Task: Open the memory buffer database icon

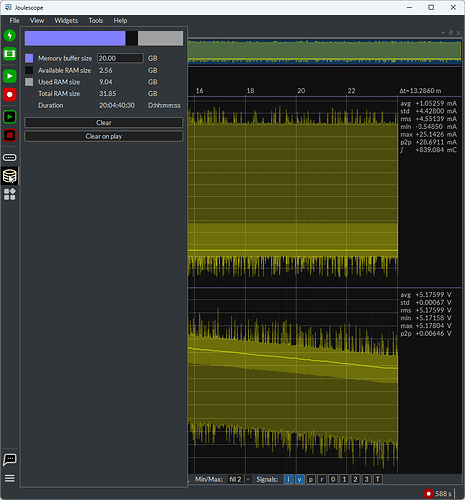Action: click(x=10, y=176)
